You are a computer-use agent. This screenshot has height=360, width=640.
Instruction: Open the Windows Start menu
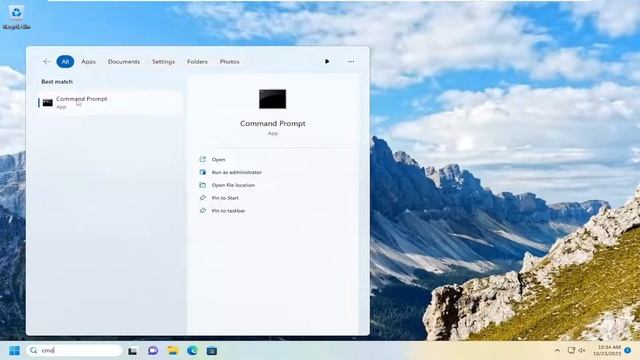(x=14, y=351)
